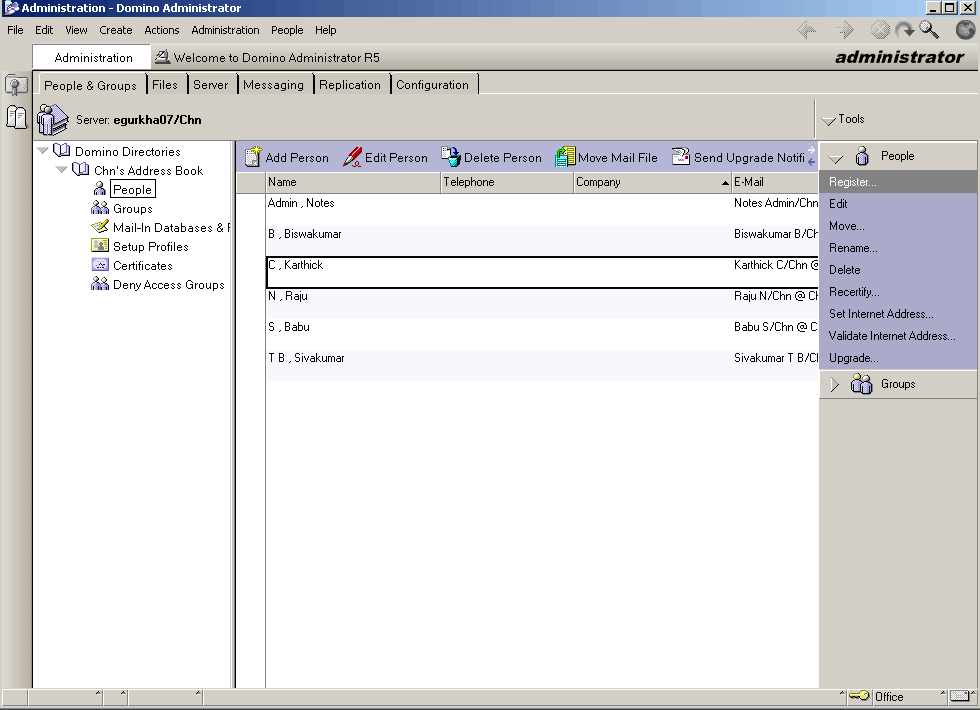Switch to the Configuration tab

click(432, 84)
